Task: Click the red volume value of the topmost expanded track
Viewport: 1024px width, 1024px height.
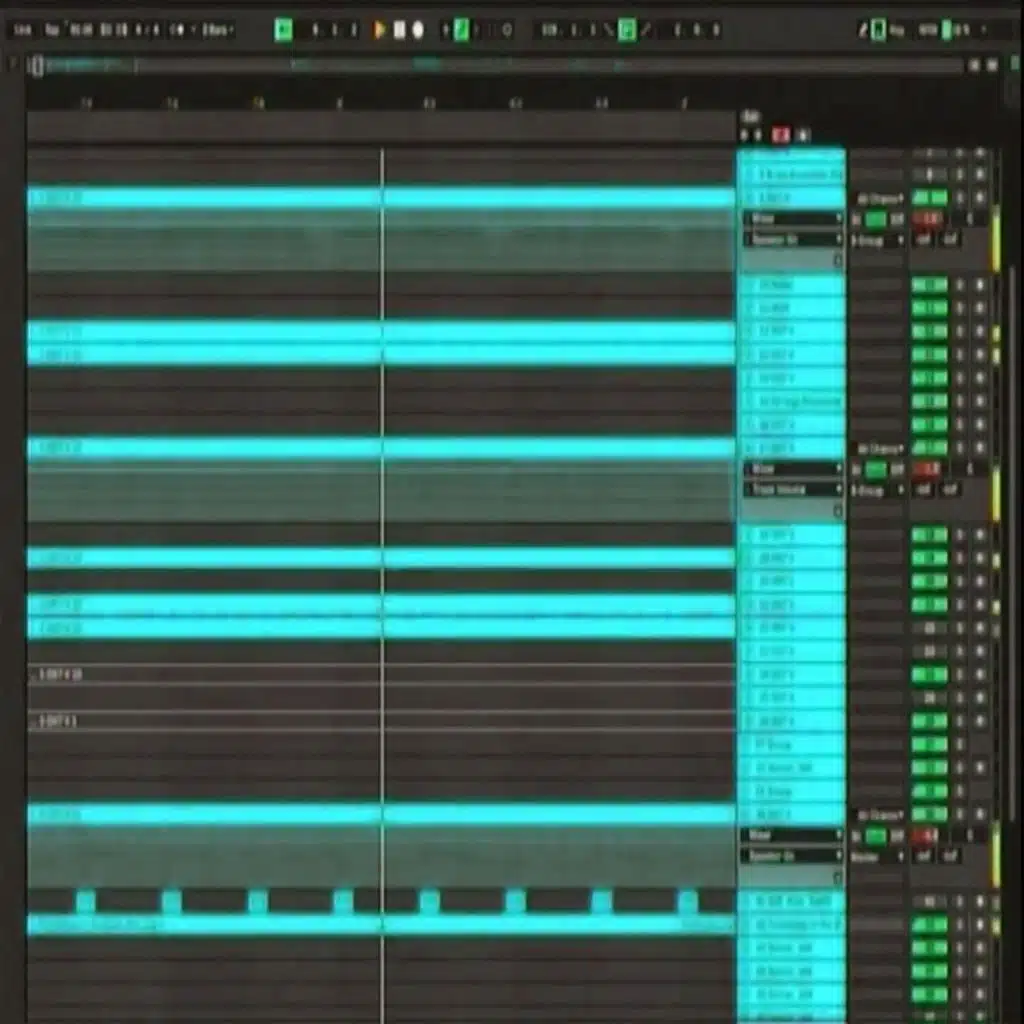Action: pos(927,219)
